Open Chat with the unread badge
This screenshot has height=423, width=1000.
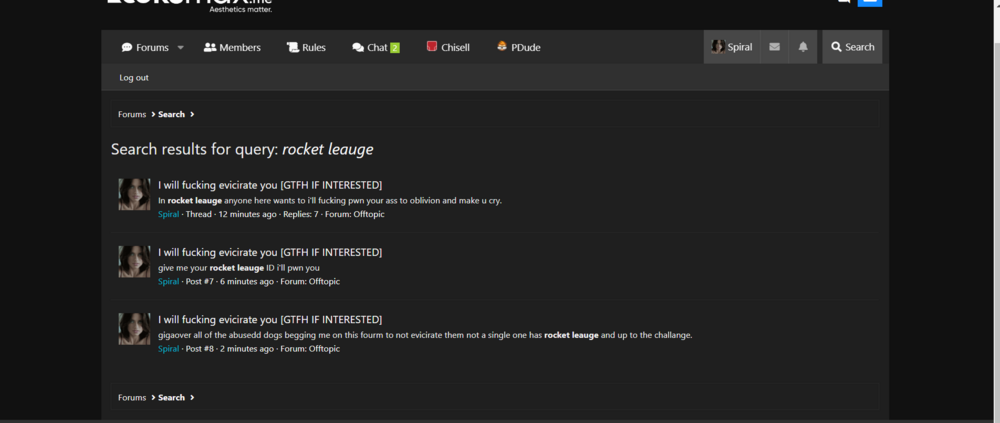[375, 47]
